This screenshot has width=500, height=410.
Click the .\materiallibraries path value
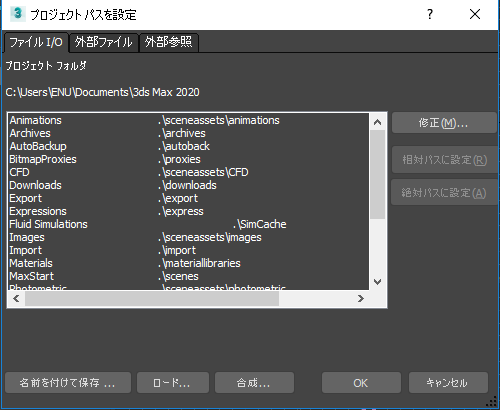(x=199, y=263)
